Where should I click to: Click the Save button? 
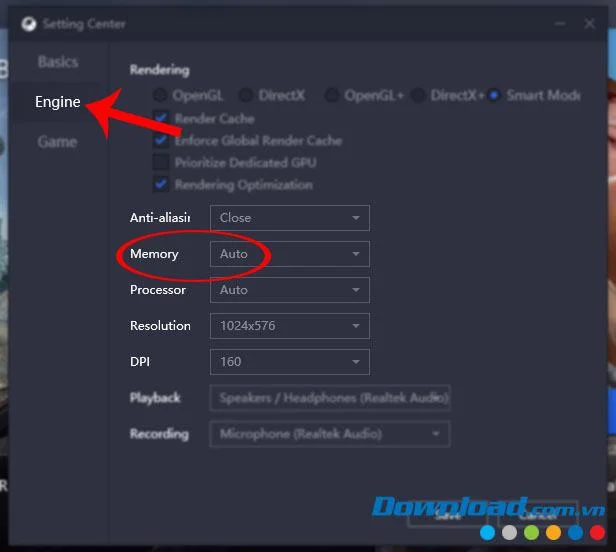[448, 515]
